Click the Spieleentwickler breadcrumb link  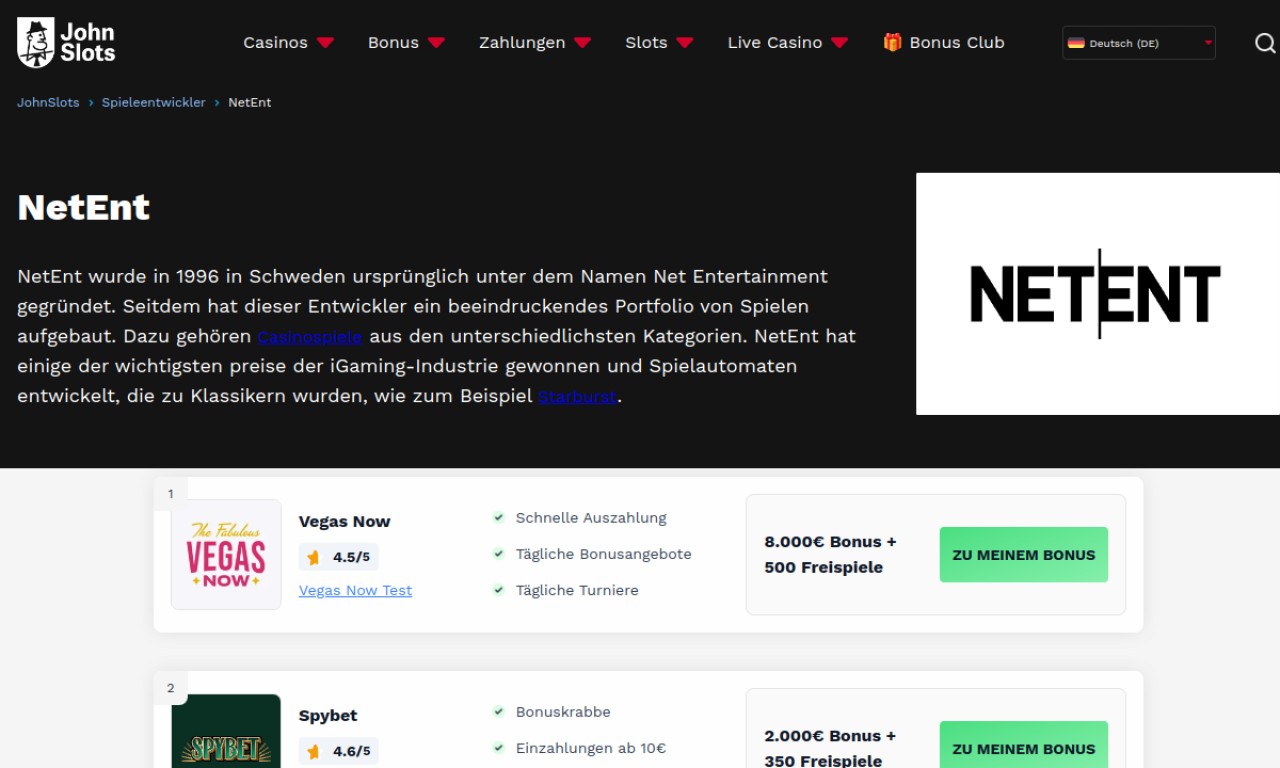tap(153, 102)
